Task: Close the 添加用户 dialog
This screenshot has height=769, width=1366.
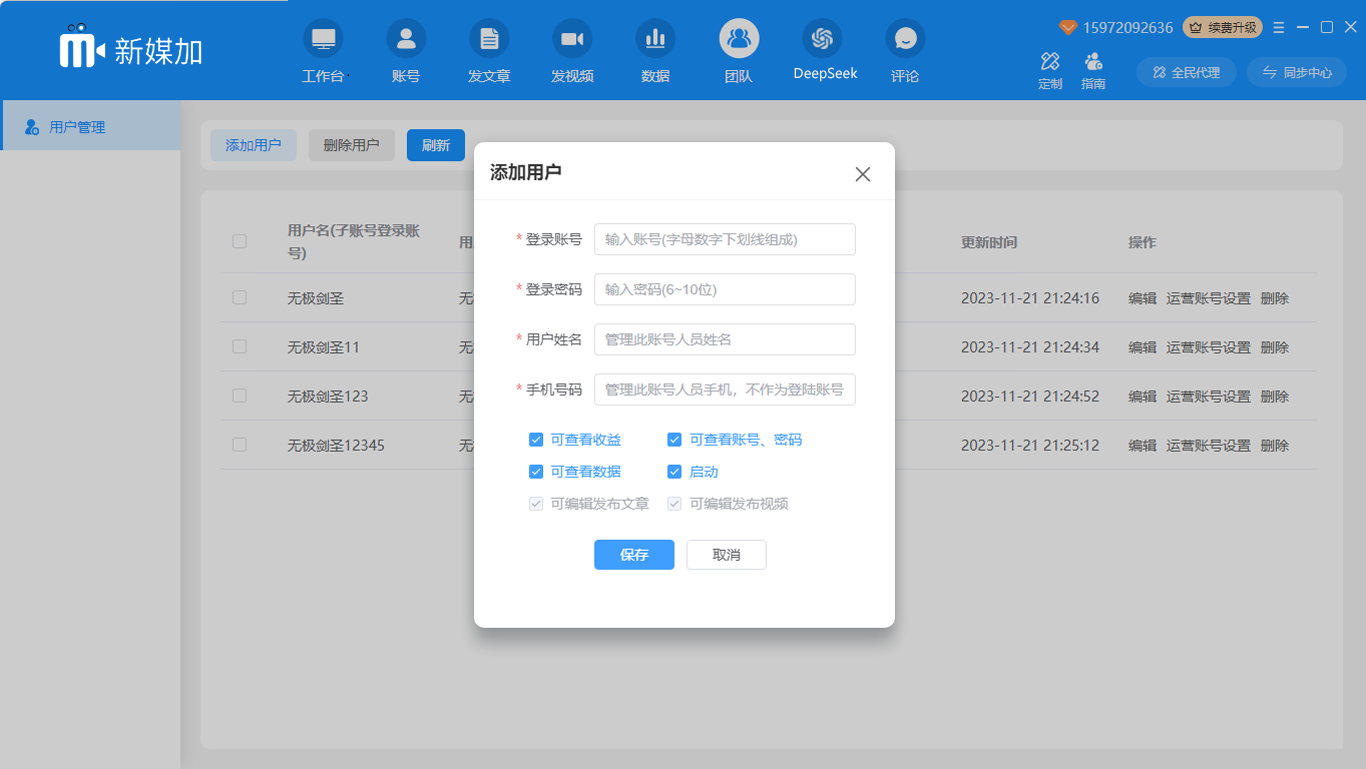Action: coord(863,174)
